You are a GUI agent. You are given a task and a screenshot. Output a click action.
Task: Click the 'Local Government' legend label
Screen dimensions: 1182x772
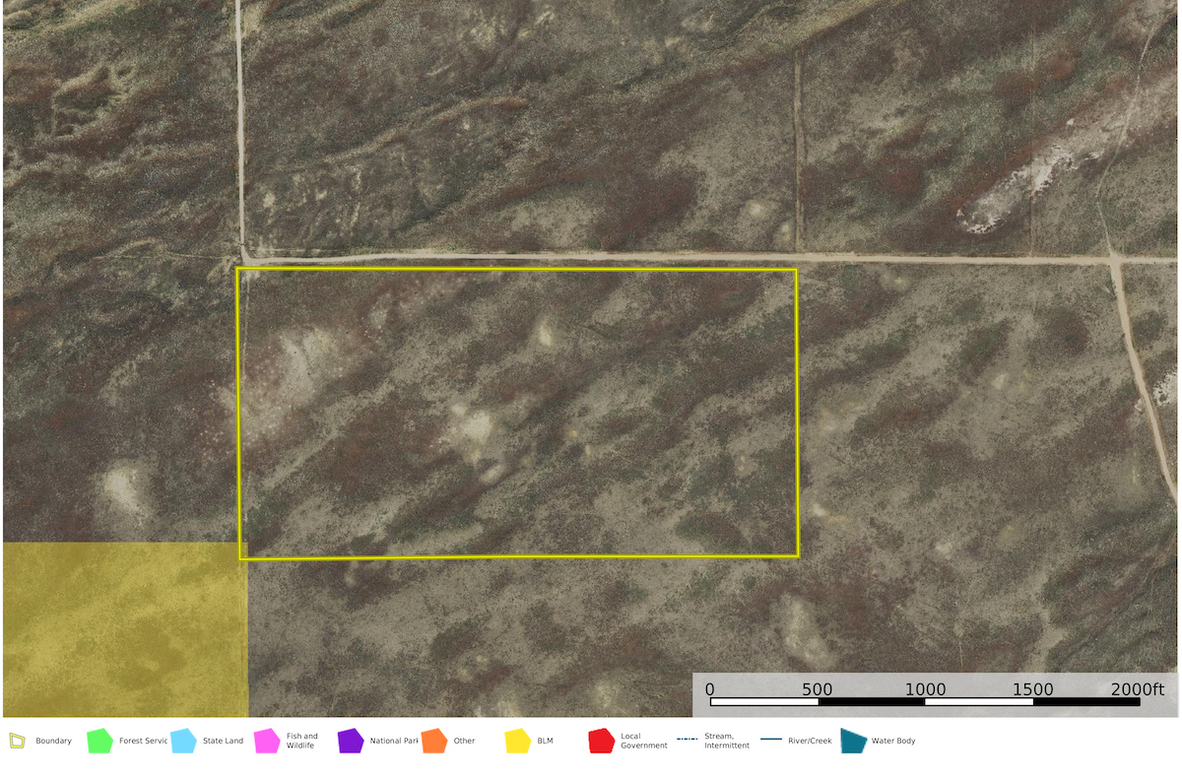tap(644, 741)
